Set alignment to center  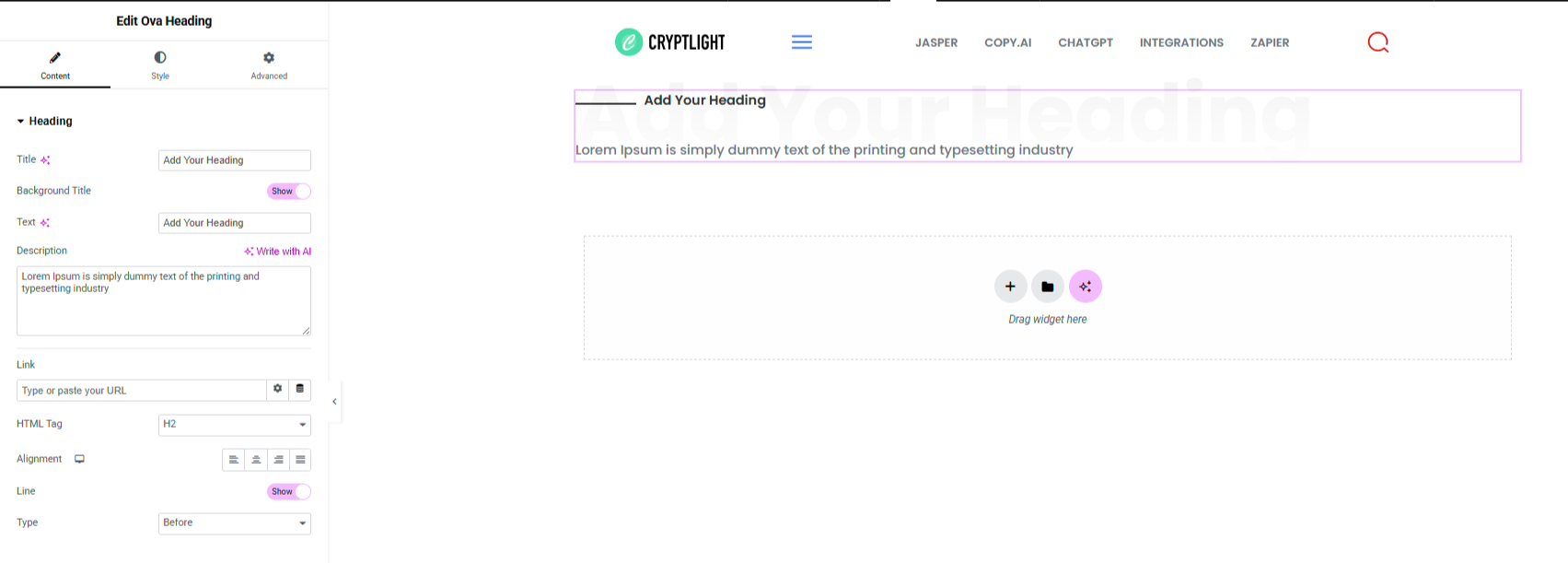256,460
